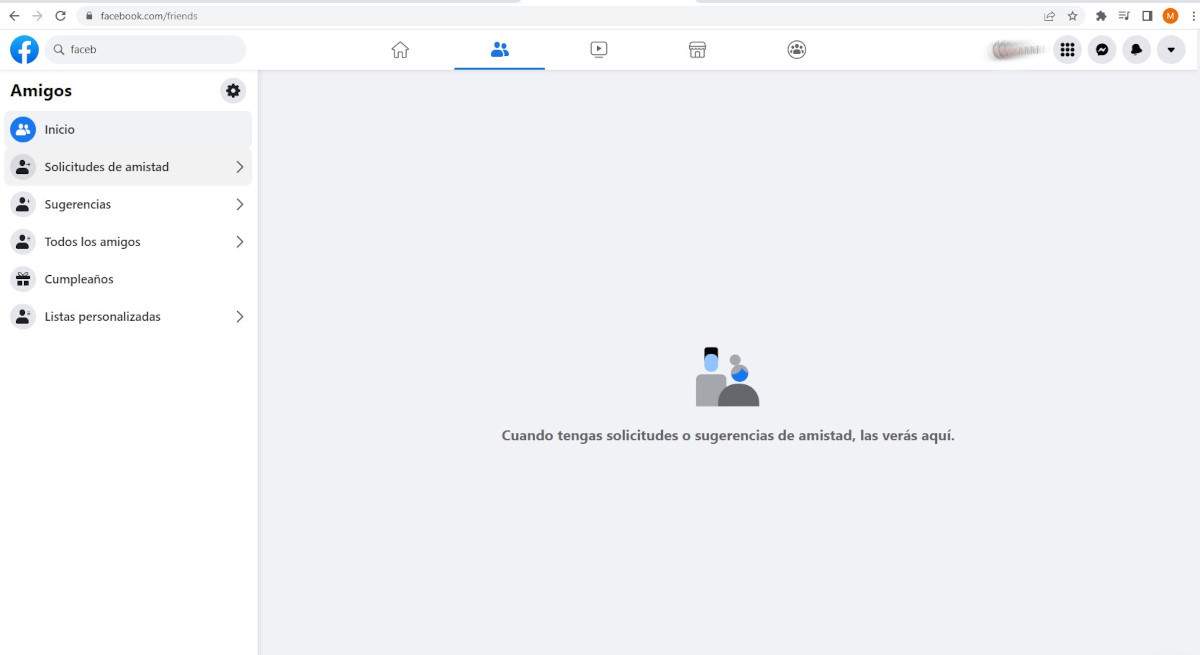Click the blurred profile name

(1016, 49)
